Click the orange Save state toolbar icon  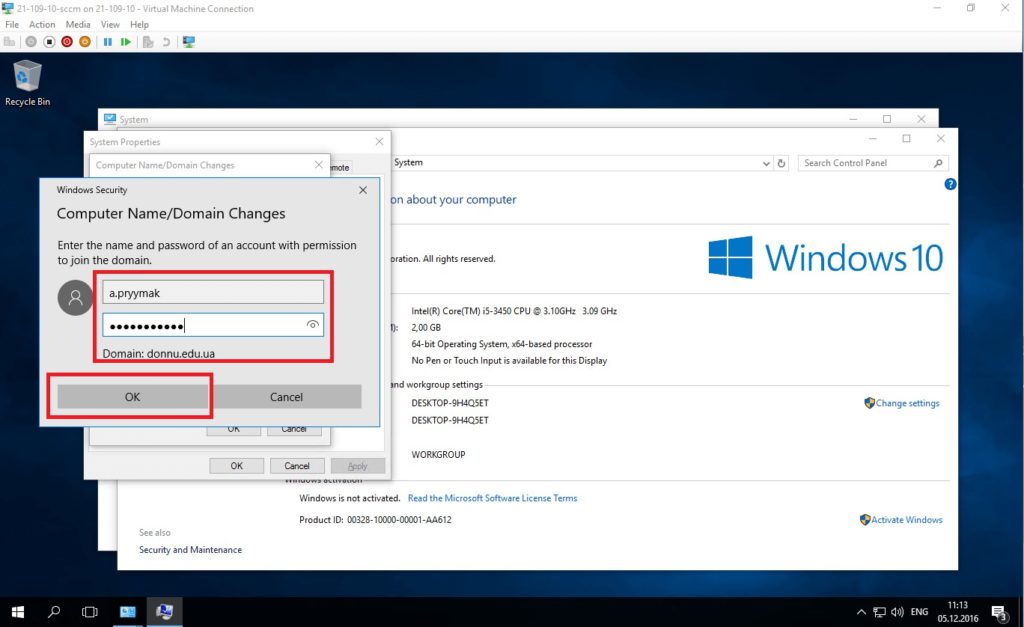[x=85, y=42]
